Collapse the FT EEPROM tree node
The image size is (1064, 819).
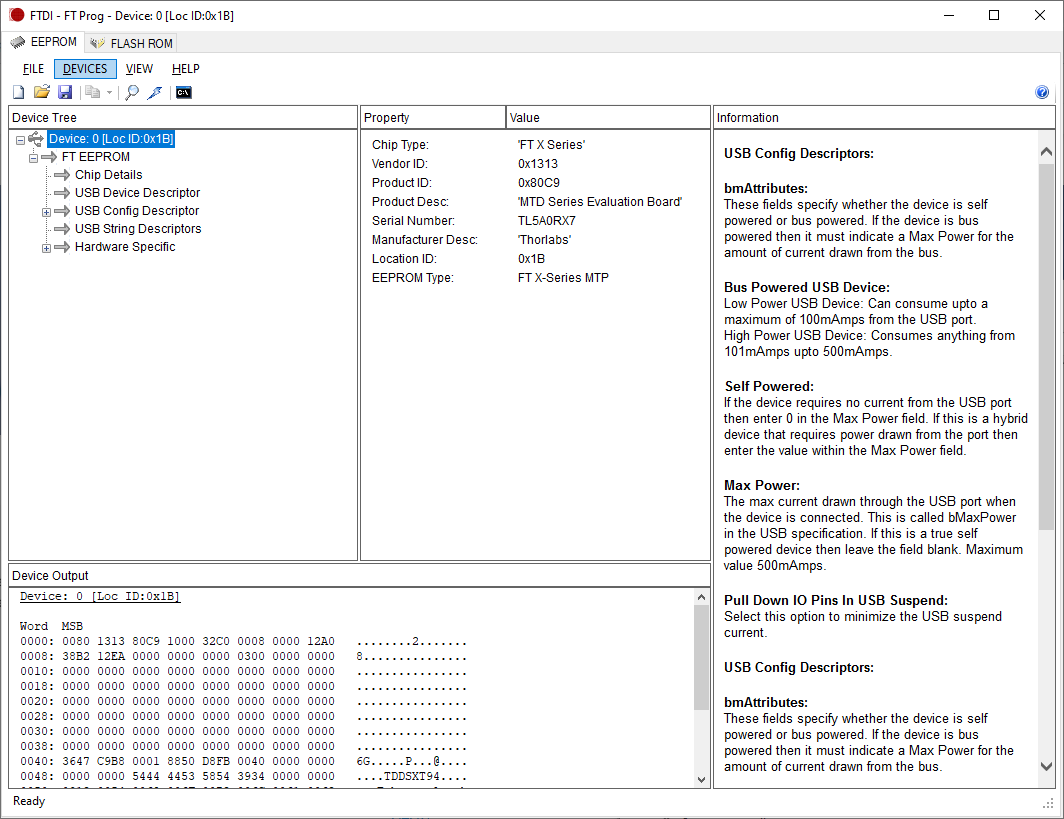click(x=33, y=158)
